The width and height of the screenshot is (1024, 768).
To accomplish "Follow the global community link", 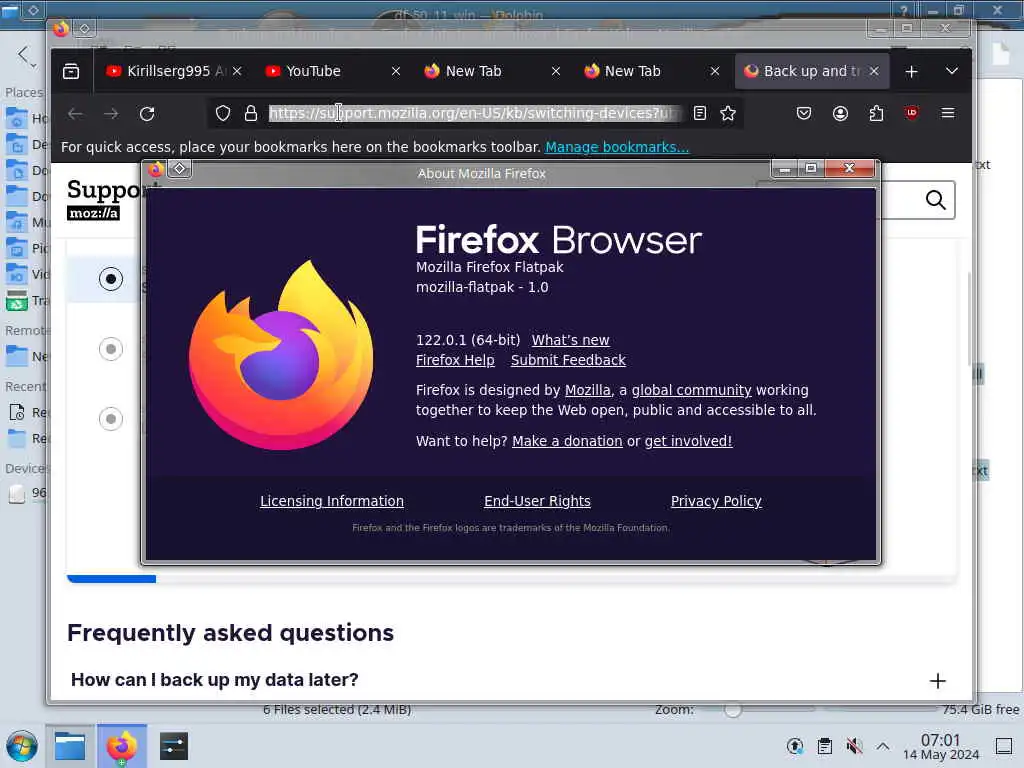I will tap(692, 391).
